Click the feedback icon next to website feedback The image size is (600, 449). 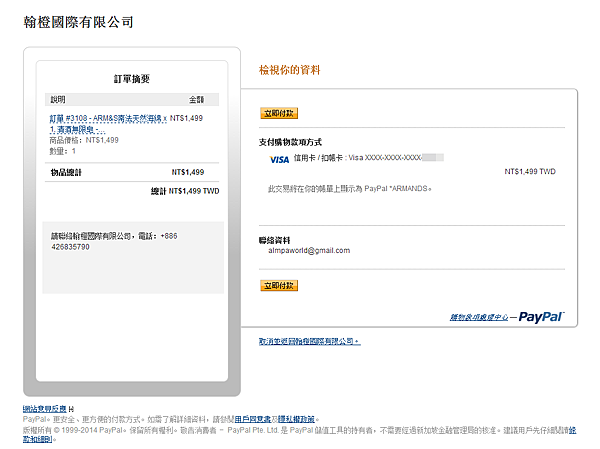[x=71, y=409]
